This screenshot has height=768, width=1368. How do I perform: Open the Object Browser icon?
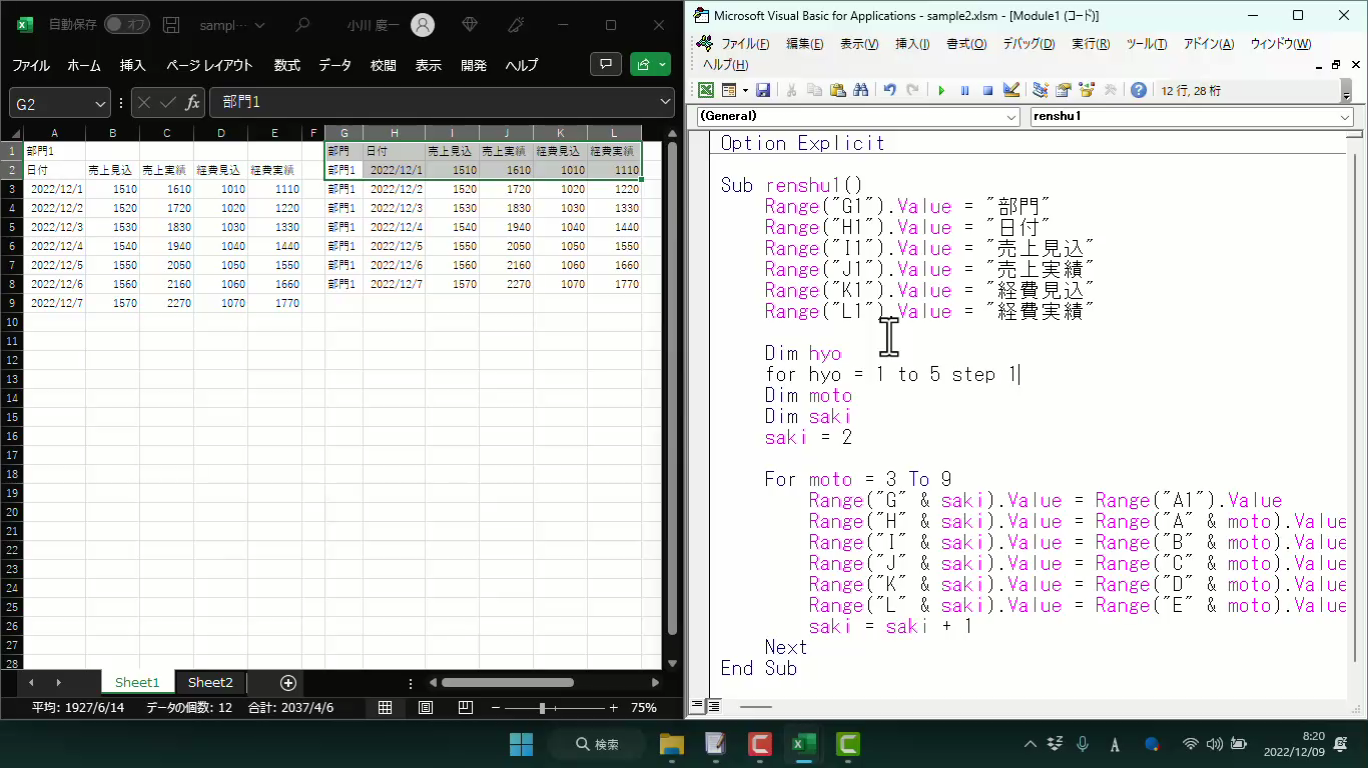[1087, 90]
